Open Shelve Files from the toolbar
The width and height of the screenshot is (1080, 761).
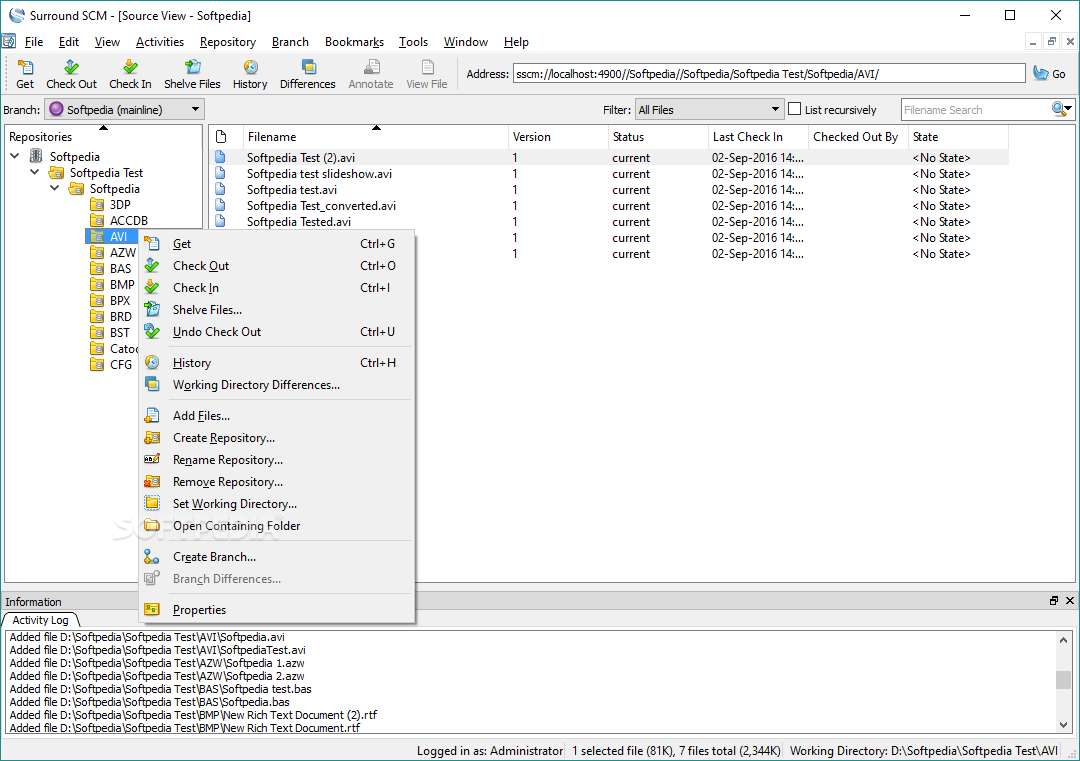[x=192, y=74]
